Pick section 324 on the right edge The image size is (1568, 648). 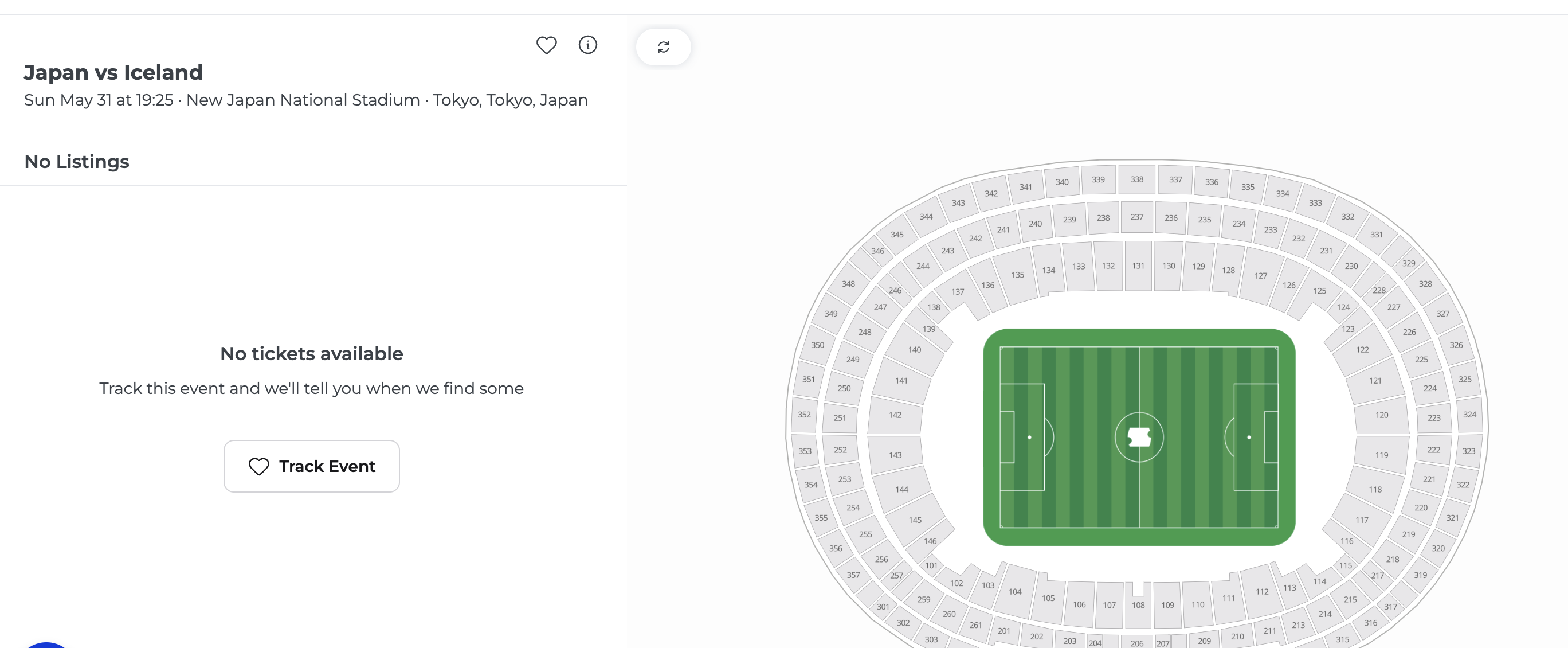(x=1469, y=415)
